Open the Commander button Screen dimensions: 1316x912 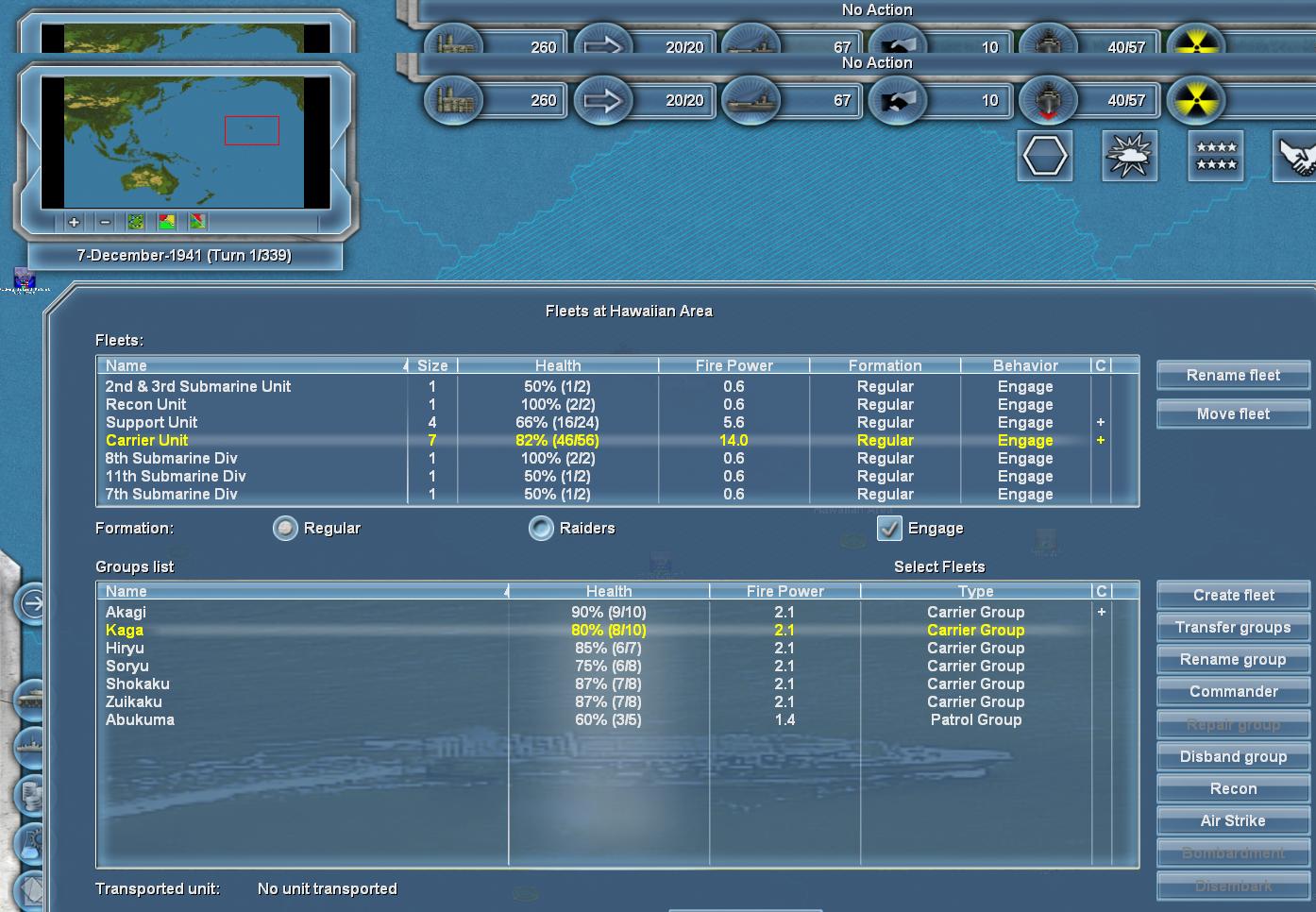pyautogui.click(x=1233, y=692)
